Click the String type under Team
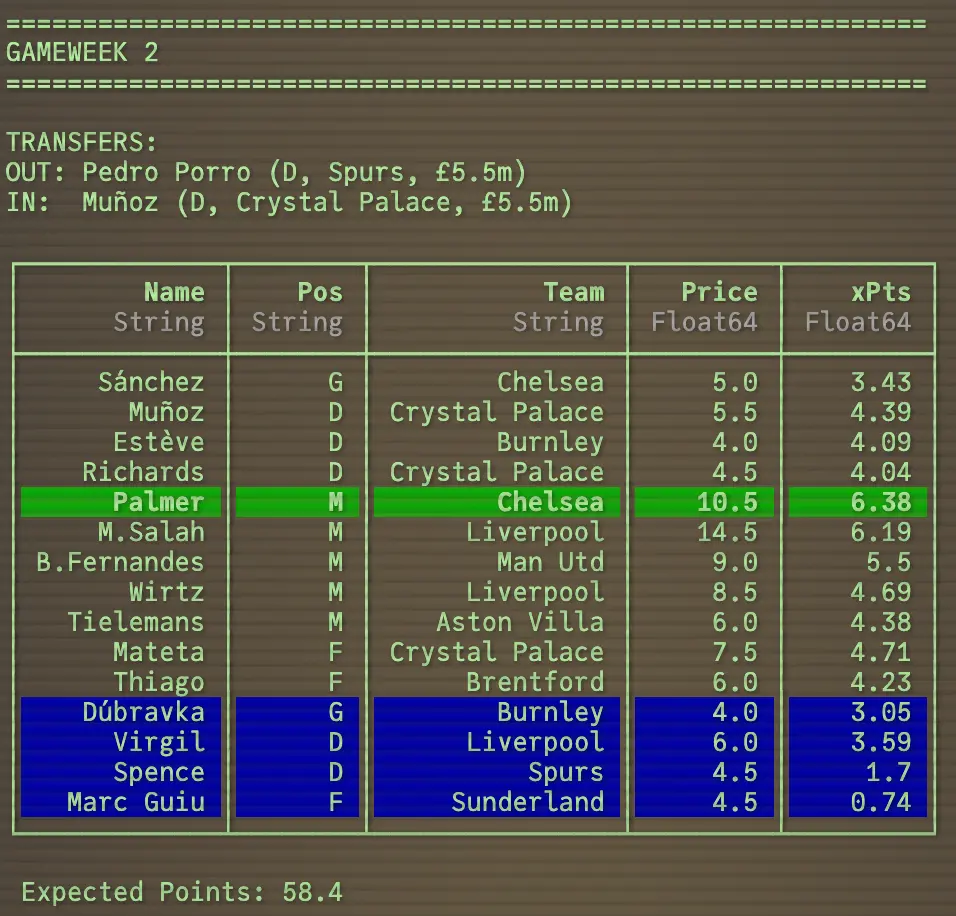 [x=558, y=322]
